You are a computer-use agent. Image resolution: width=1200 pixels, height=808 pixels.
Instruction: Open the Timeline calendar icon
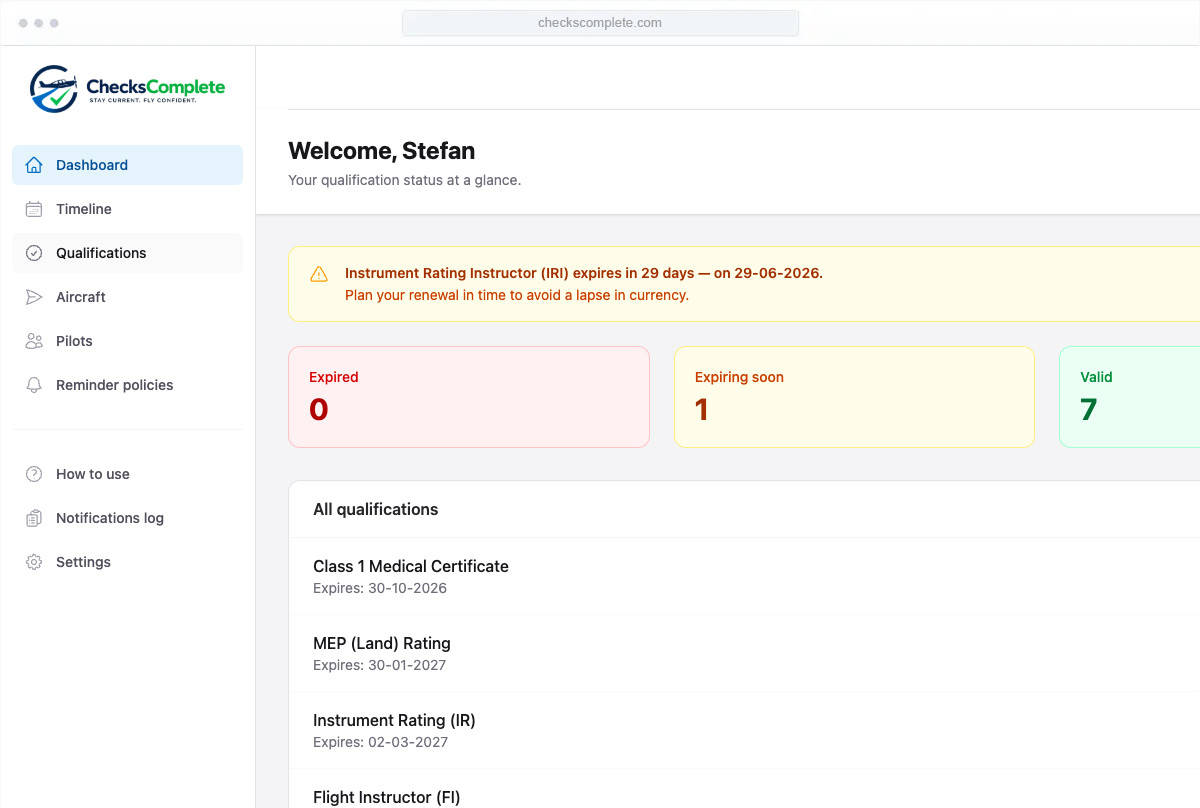click(x=34, y=209)
